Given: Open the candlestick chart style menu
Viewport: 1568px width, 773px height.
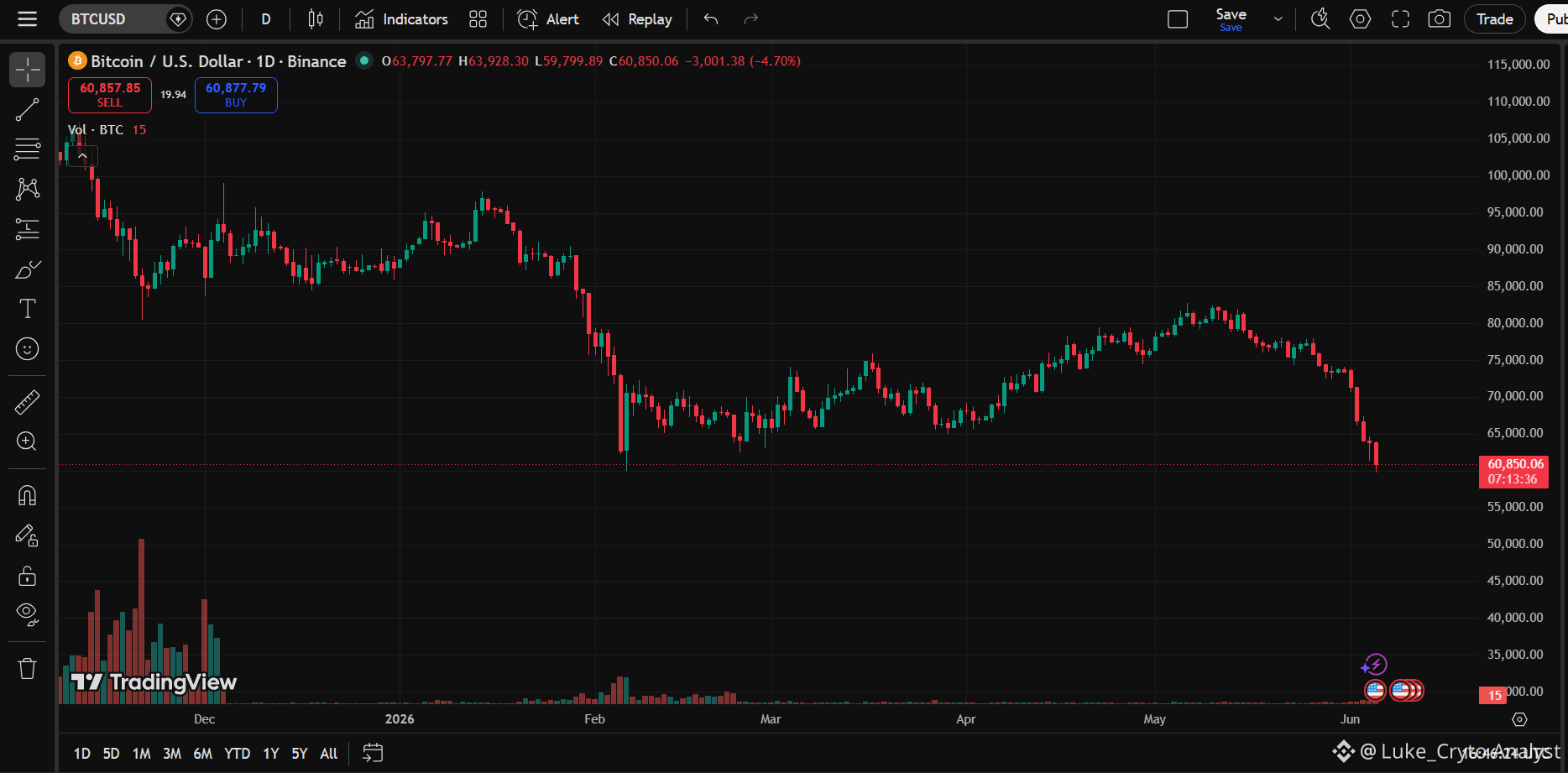Looking at the screenshot, I should coord(316,19).
